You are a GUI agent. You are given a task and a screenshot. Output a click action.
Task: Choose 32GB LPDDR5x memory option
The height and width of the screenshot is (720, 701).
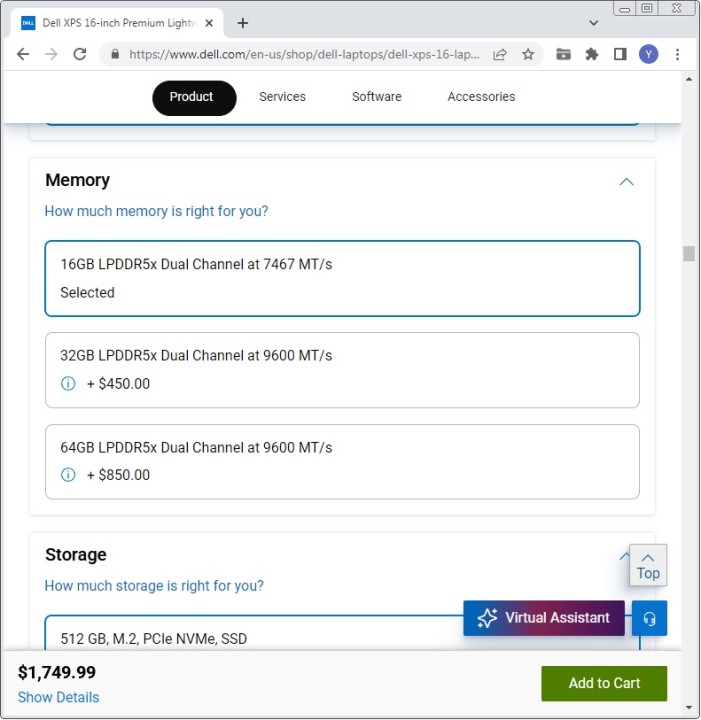[342, 370]
